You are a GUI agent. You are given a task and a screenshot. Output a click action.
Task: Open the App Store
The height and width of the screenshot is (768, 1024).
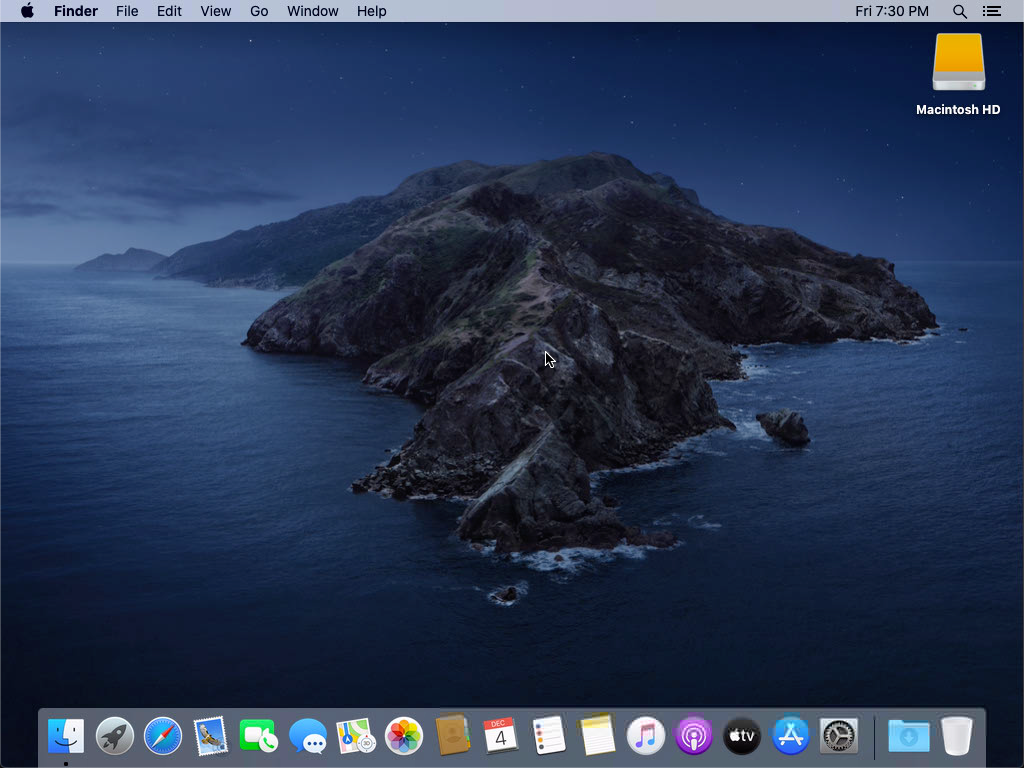tap(789, 736)
